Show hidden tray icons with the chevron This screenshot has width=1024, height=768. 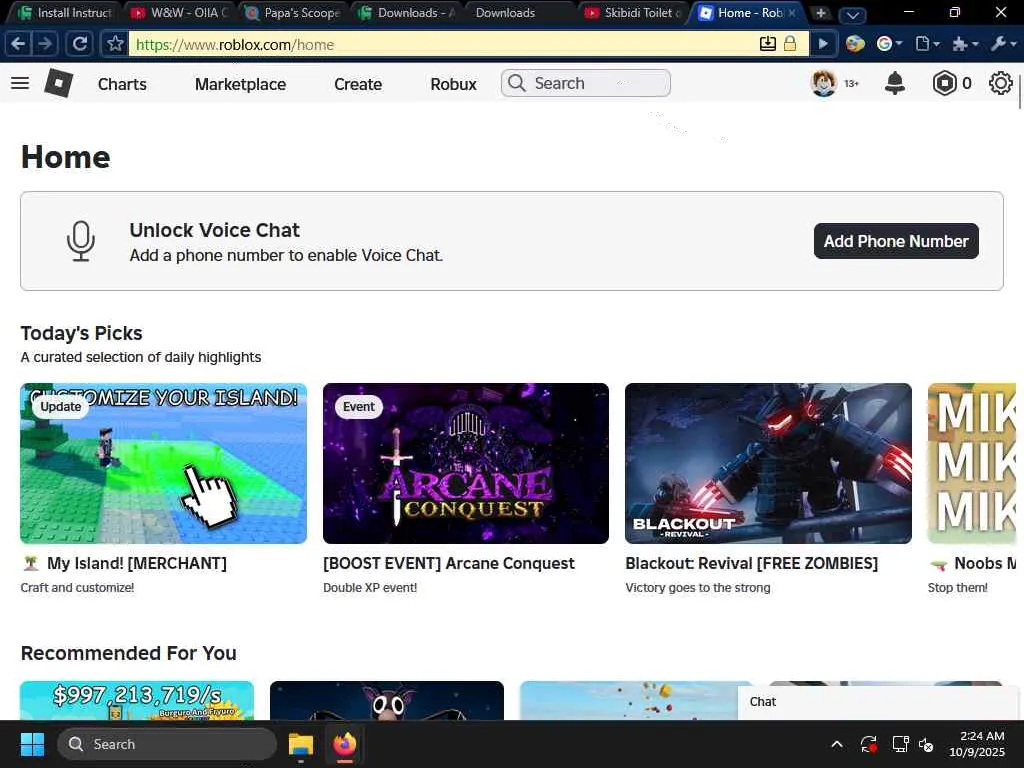837,744
